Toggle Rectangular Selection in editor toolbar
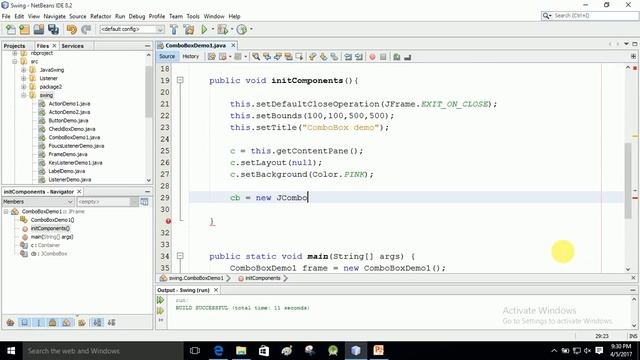The image size is (640, 360). [x=299, y=57]
